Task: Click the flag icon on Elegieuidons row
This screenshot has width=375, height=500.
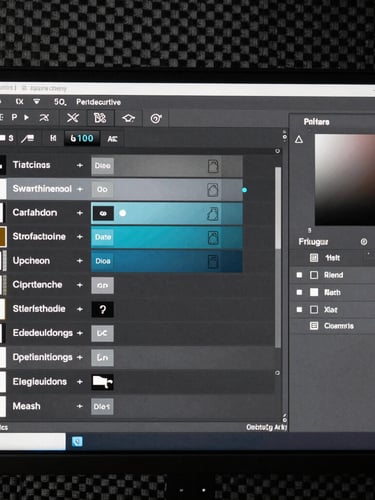Action: (x=102, y=382)
